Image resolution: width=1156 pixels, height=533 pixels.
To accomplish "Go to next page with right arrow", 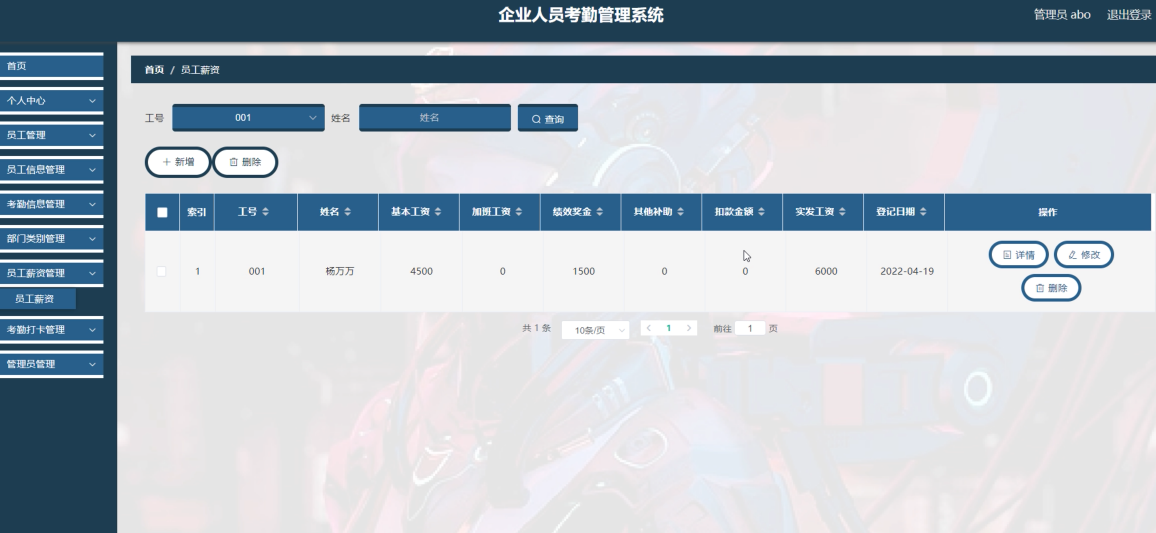I will coord(689,328).
